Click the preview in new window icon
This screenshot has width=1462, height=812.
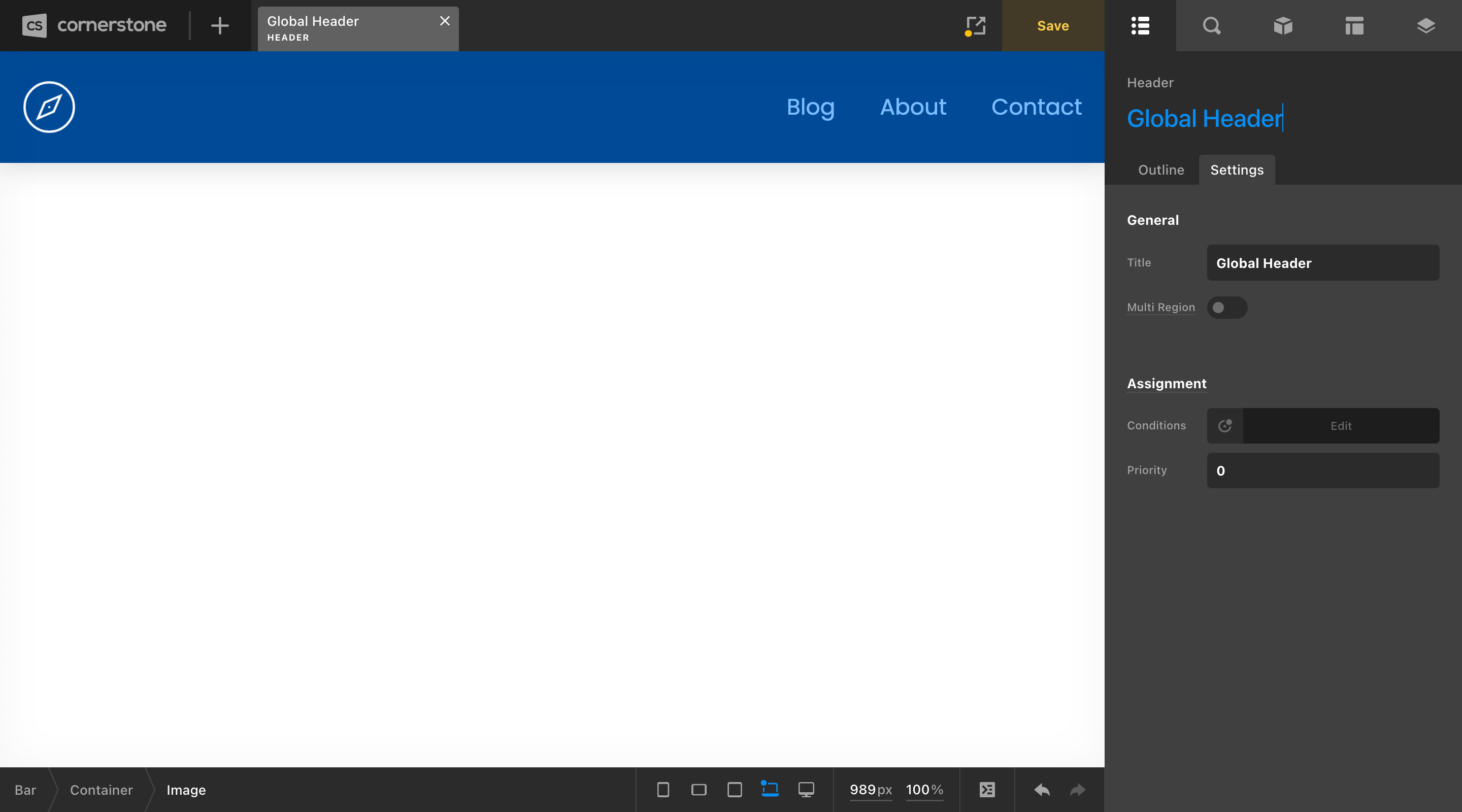click(x=975, y=25)
